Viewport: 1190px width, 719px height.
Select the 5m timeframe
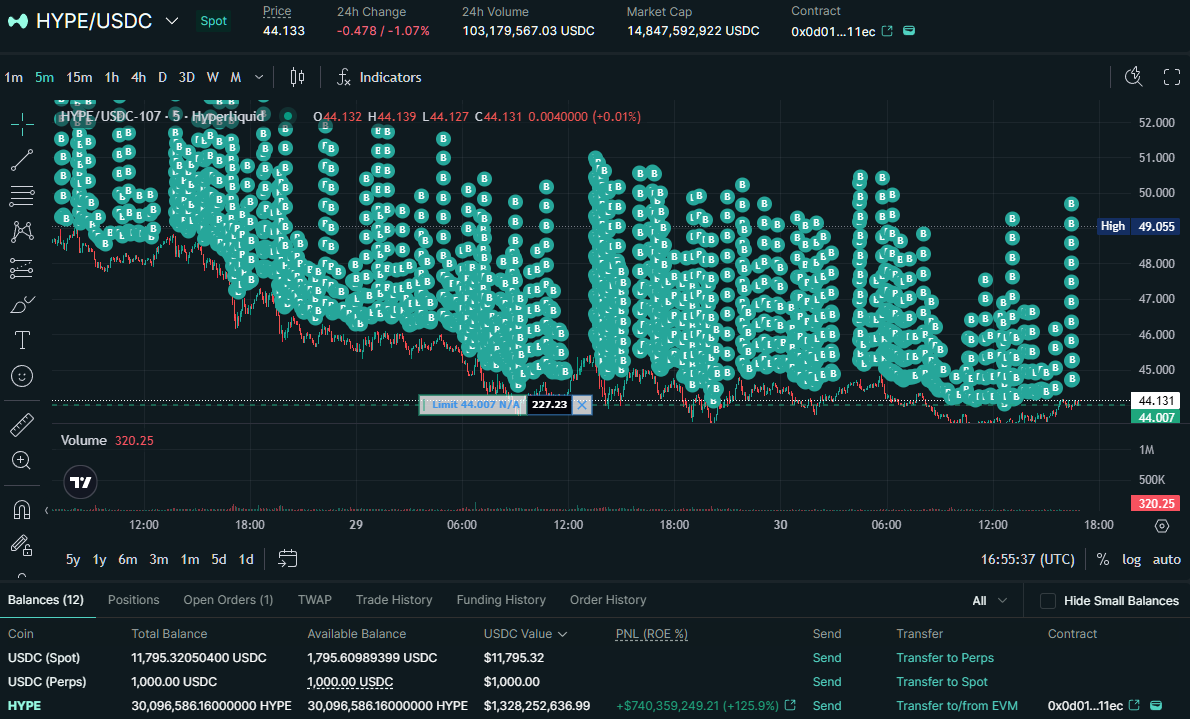44,77
